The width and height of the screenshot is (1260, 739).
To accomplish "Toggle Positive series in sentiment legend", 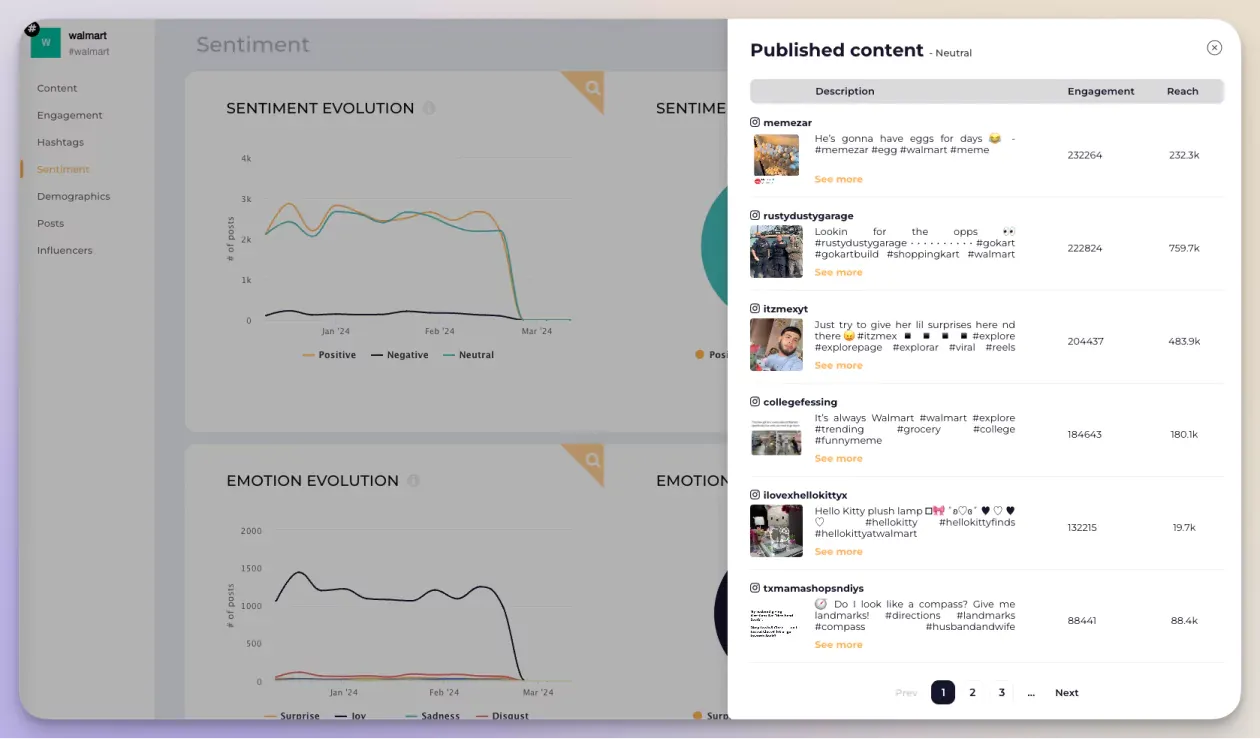I will (x=328, y=355).
